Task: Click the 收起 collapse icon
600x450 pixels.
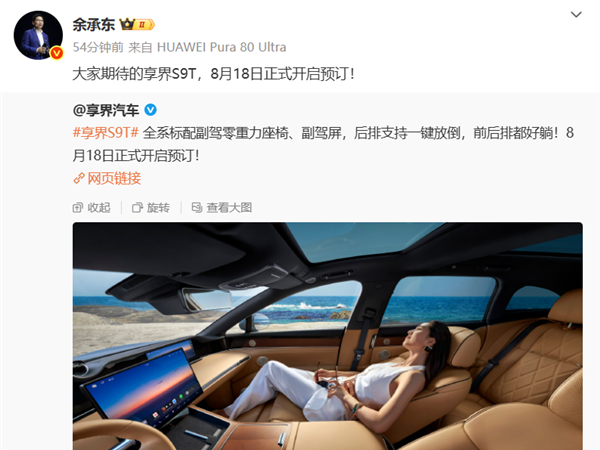Action: pos(78,208)
